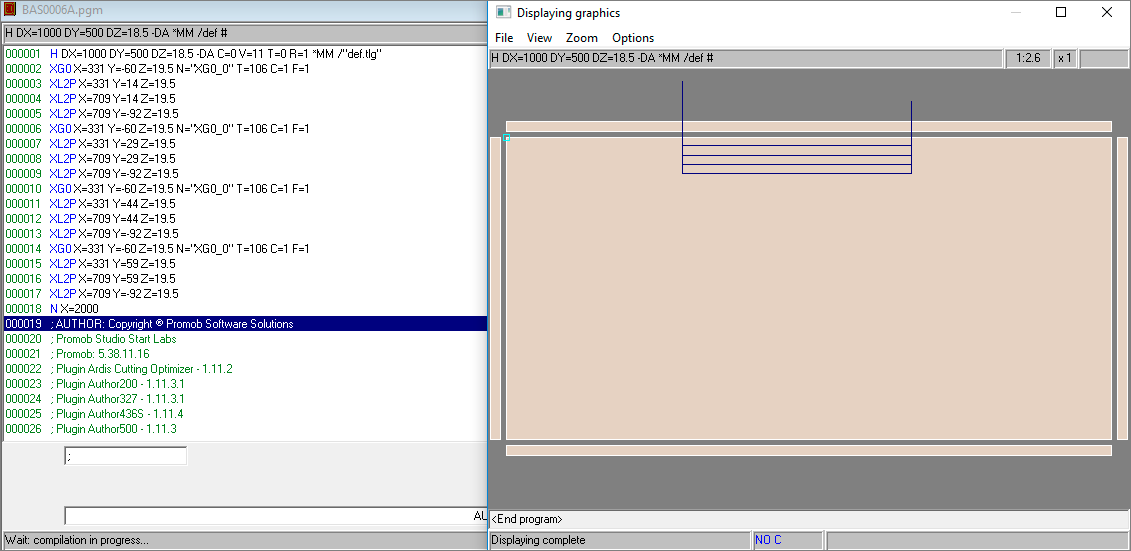
Task: Click the 1:2.6 scale indicator
Action: point(1028,59)
